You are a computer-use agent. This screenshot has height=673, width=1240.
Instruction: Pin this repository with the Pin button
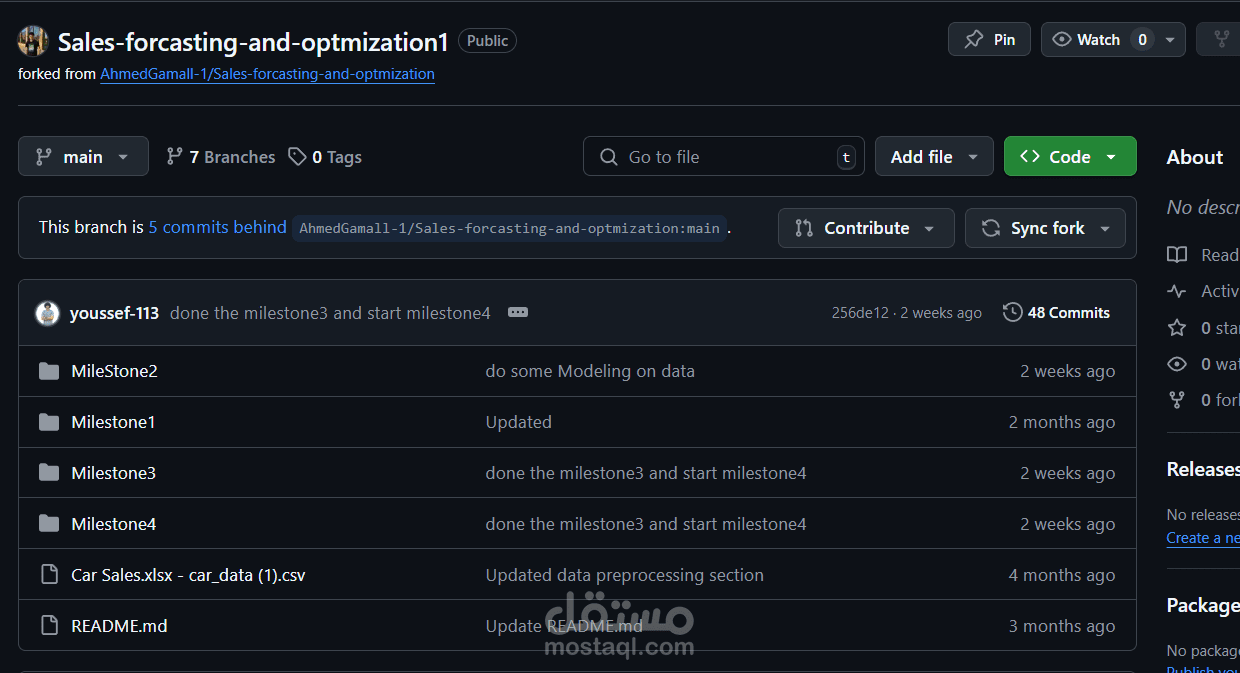click(x=989, y=40)
